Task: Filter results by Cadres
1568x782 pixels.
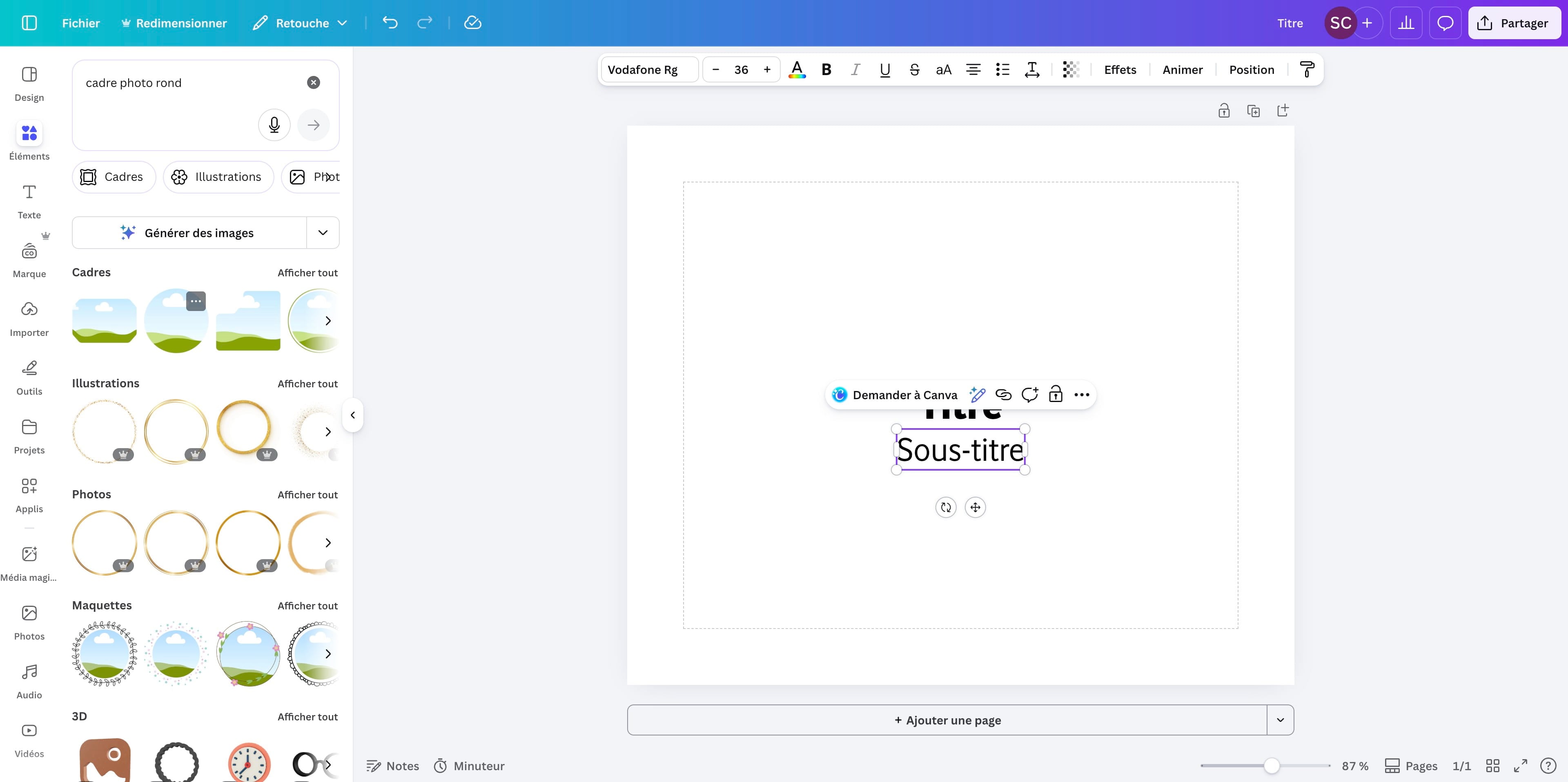Action: (x=114, y=177)
